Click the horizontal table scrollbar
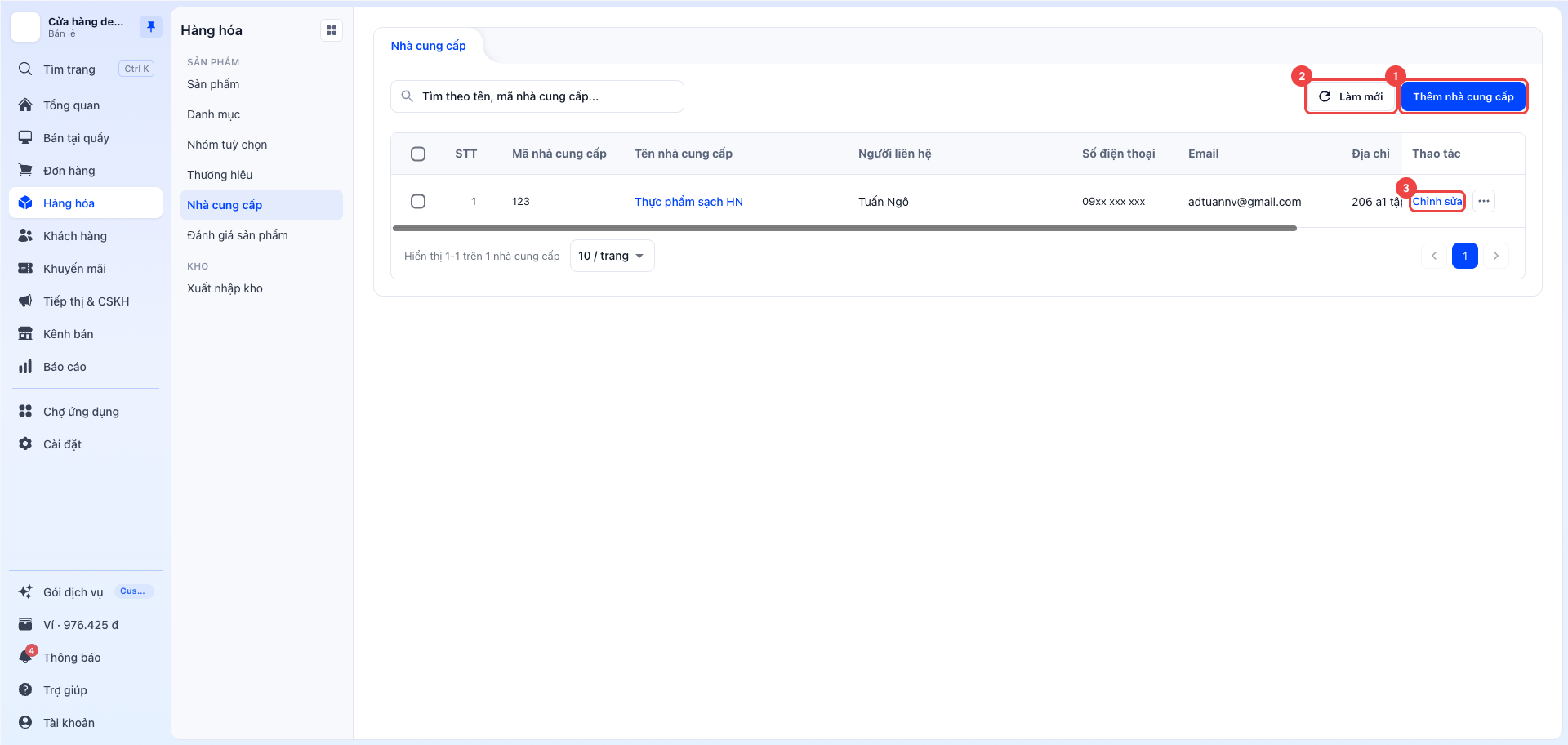 (844, 229)
